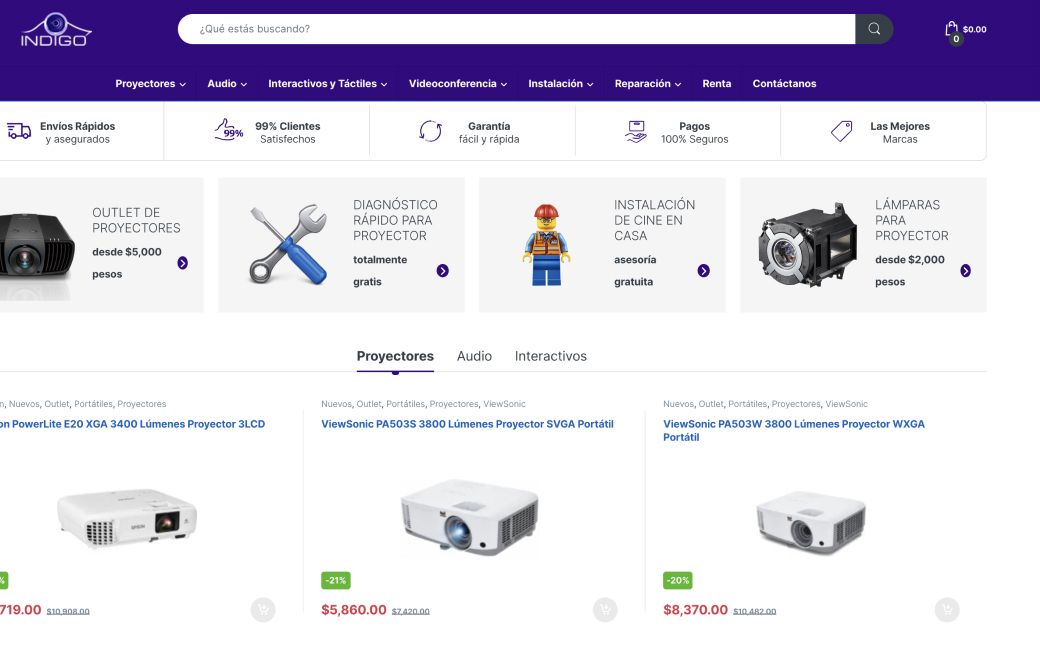Screen dimensions: 1040x672
Task: Expand the Instalación menu
Action: pos(560,84)
